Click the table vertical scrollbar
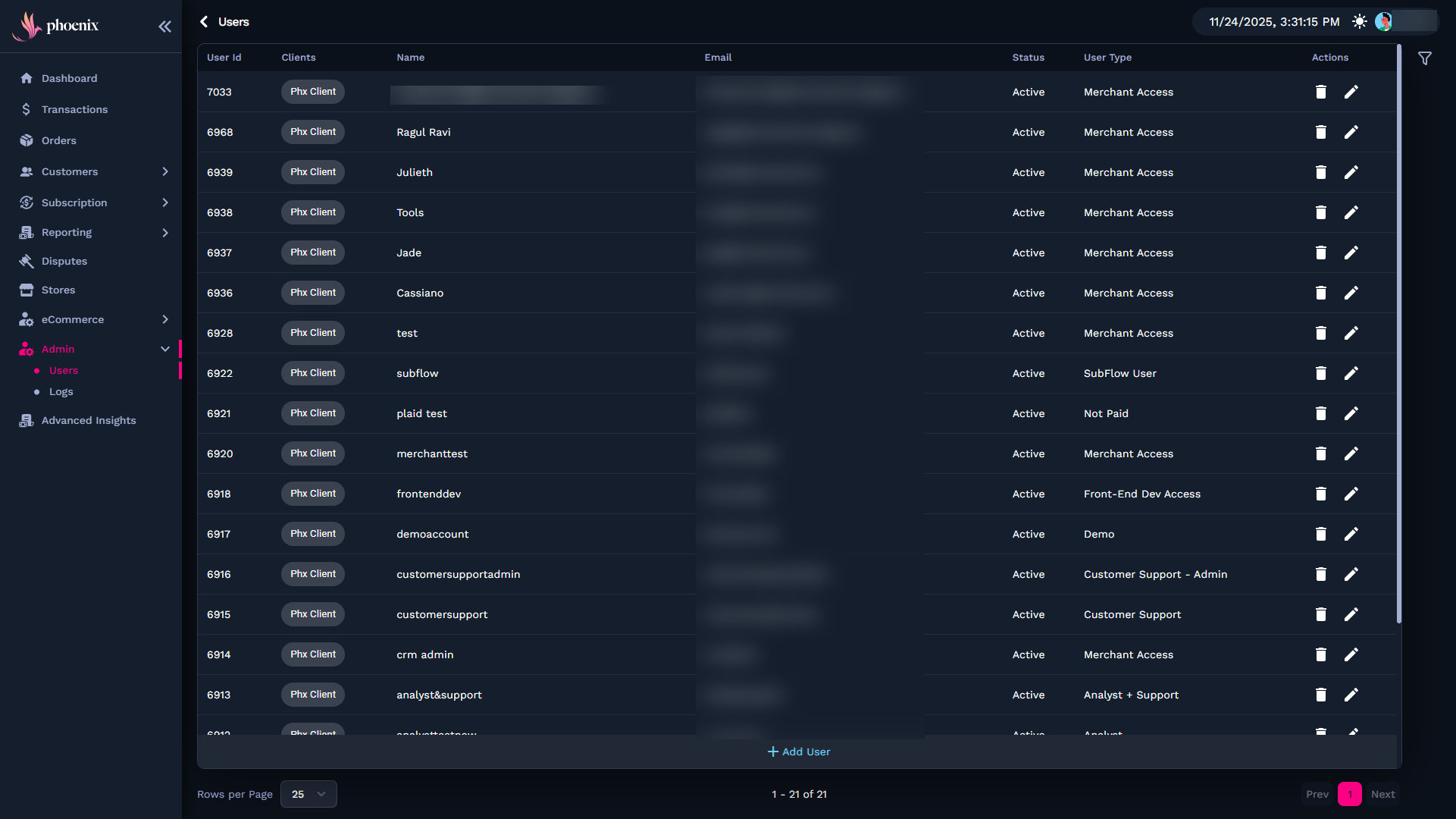Screen dimensions: 1456x819 tap(1398, 334)
